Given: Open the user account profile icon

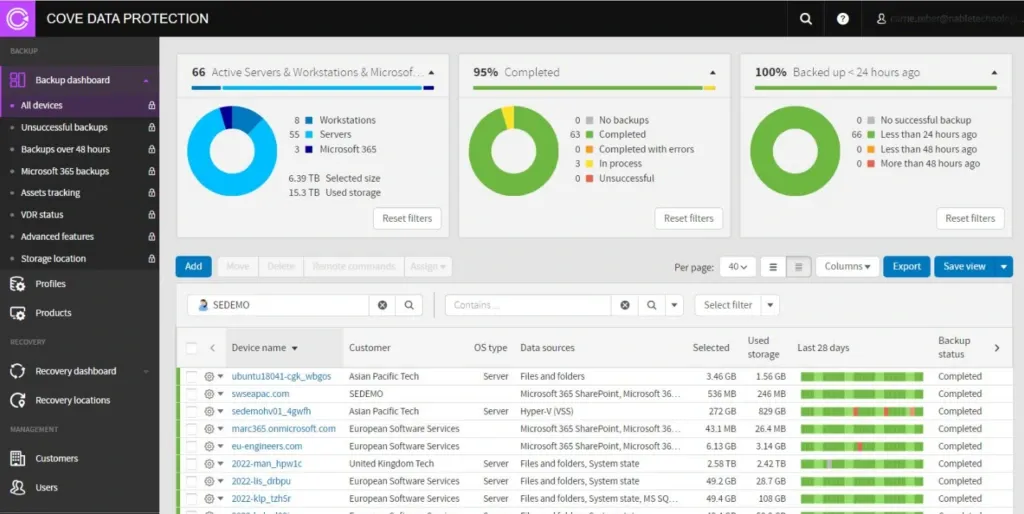Looking at the screenshot, I should click(x=881, y=20).
